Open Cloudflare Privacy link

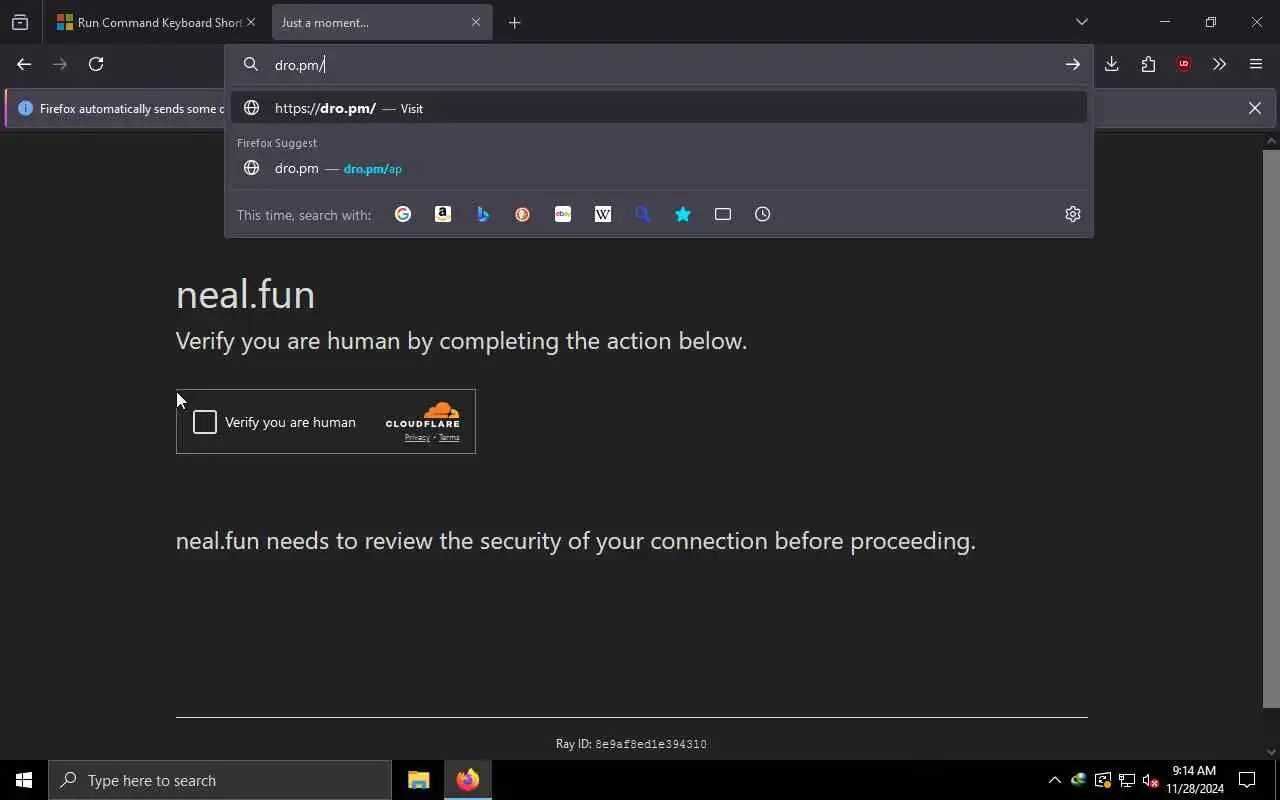point(417,437)
